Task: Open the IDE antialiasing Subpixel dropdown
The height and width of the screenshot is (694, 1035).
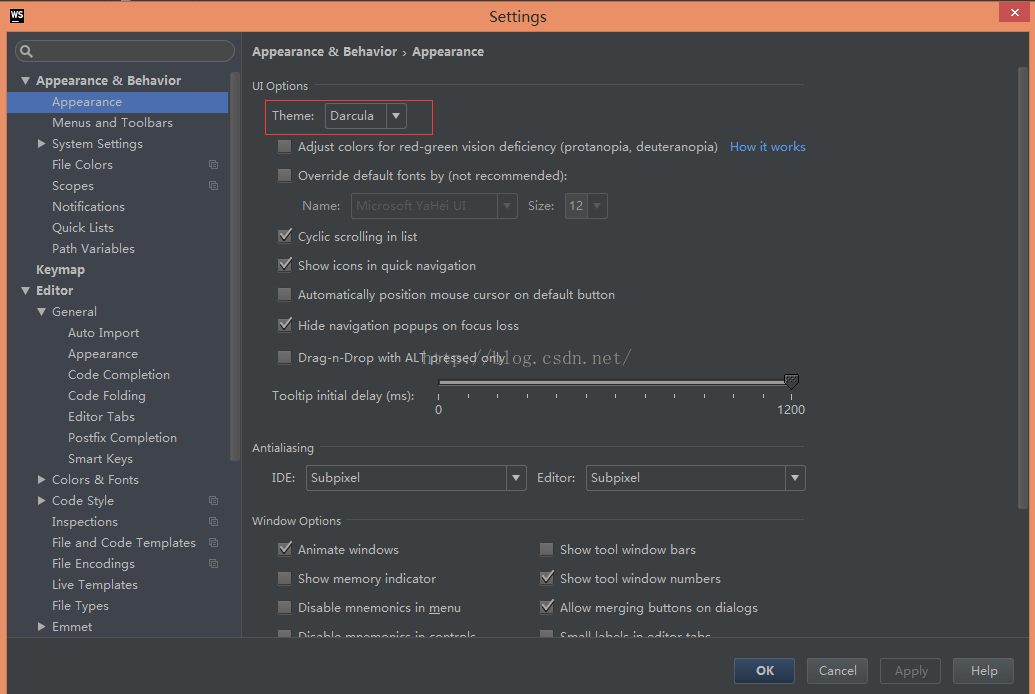Action: (x=416, y=477)
